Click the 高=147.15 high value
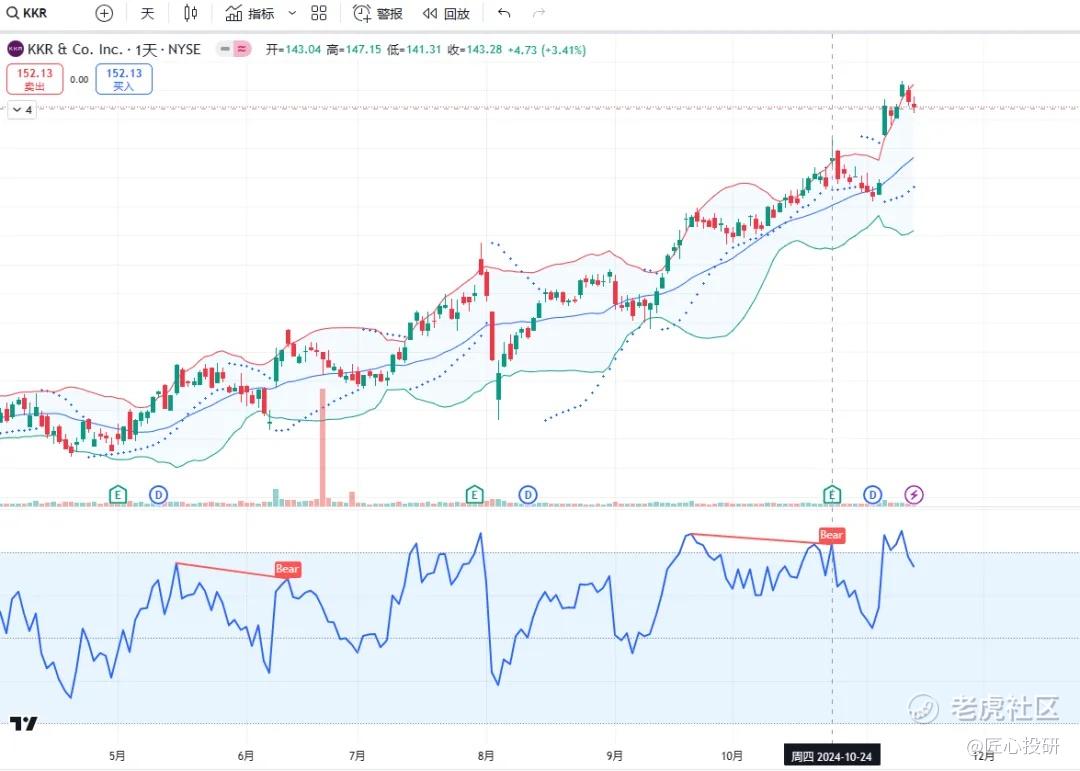Image resolution: width=1080 pixels, height=771 pixels. pos(353,50)
